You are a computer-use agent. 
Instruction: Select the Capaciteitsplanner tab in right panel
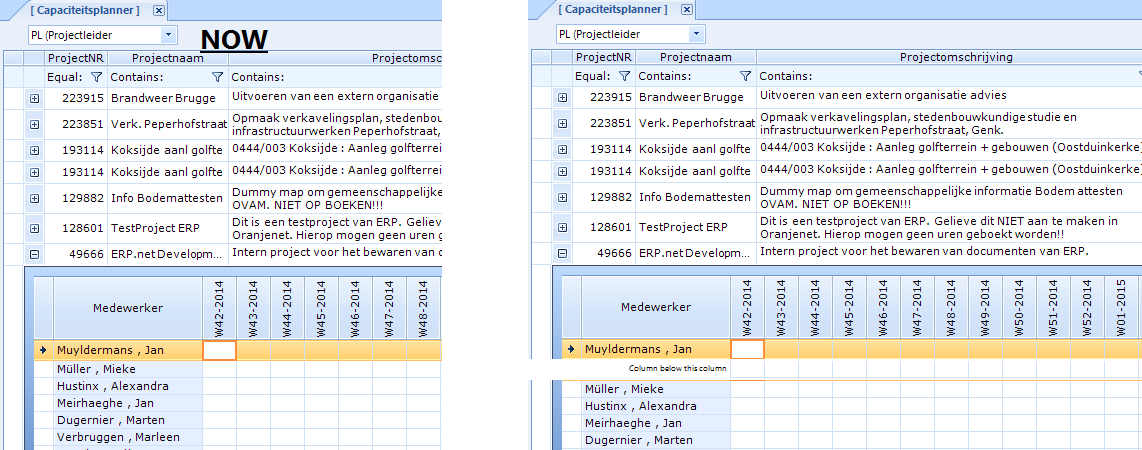point(613,9)
